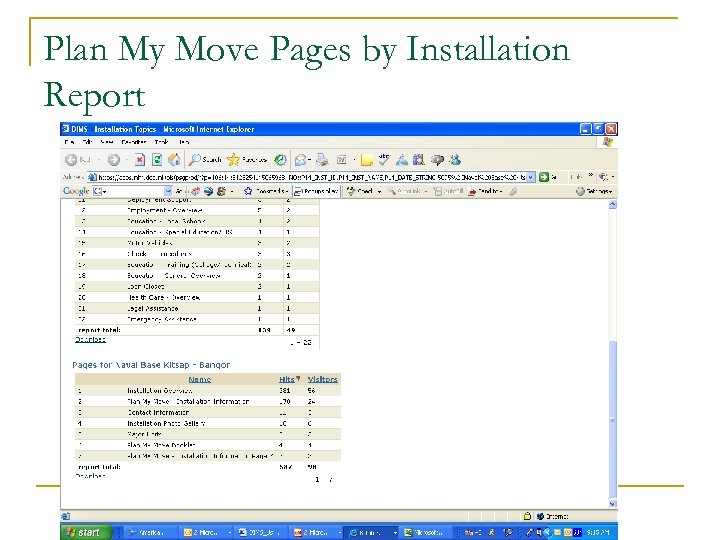Click the Internet zone status indicator
The width and height of the screenshot is (720, 540).
pos(553,516)
